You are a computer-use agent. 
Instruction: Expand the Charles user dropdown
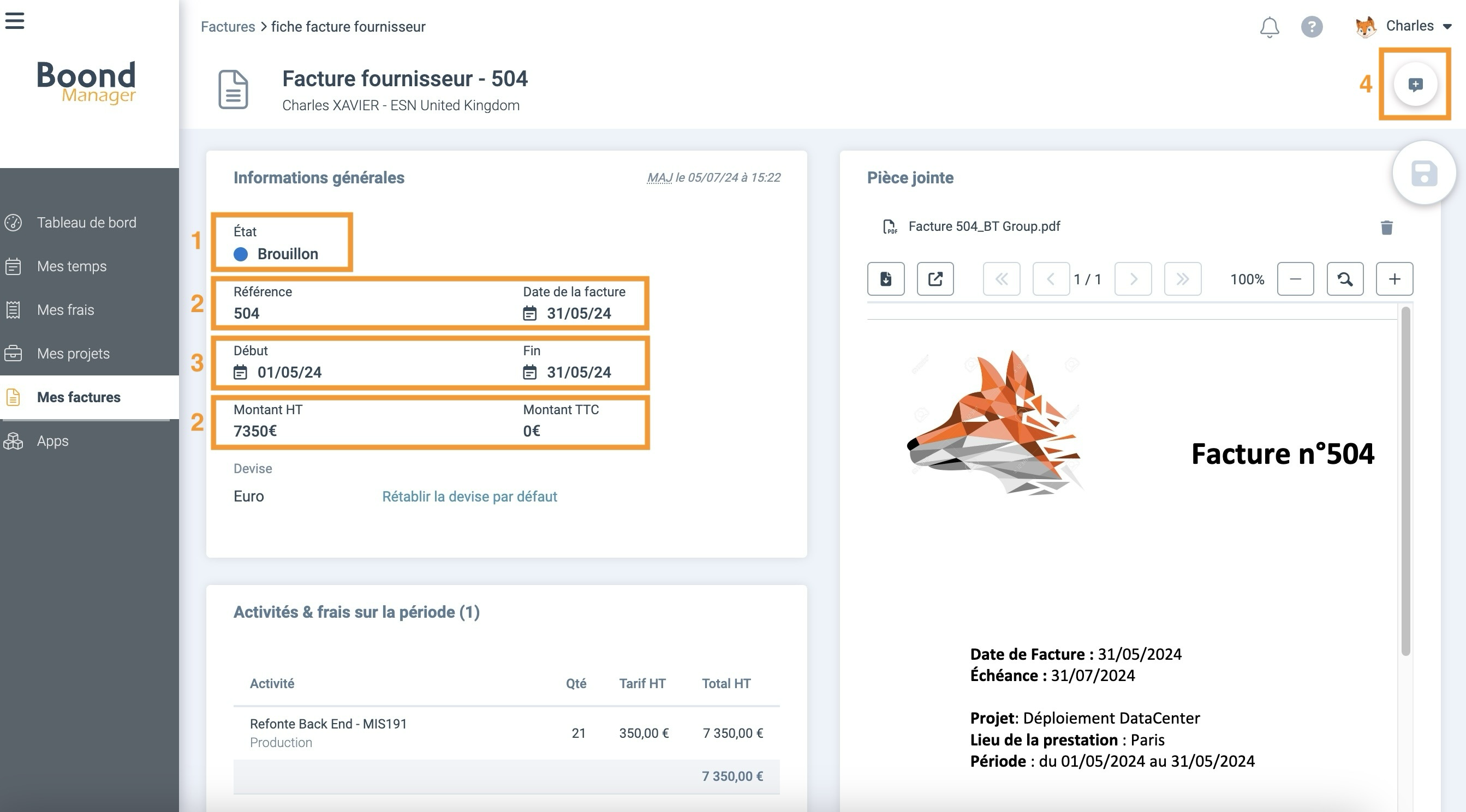click(1446, 27)
